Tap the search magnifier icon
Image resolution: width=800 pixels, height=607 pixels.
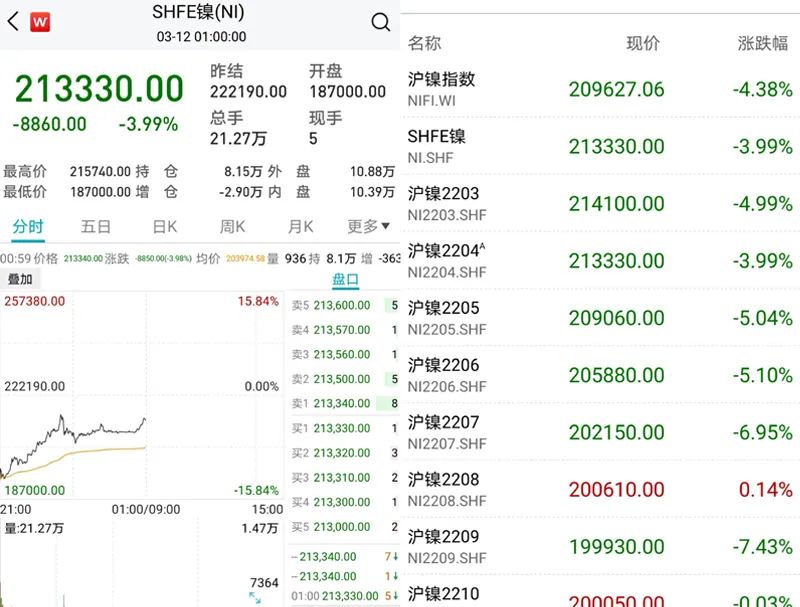(380, 22)
